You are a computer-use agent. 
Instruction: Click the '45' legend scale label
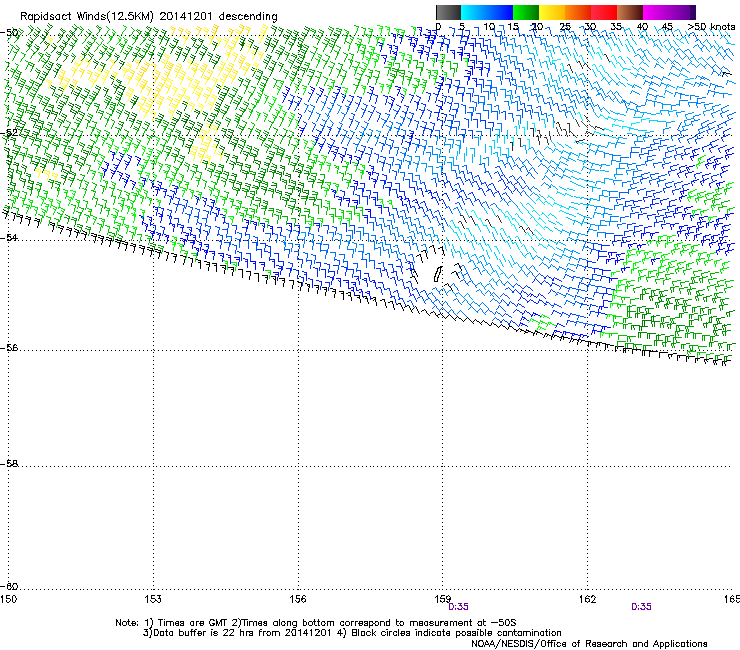667,27
